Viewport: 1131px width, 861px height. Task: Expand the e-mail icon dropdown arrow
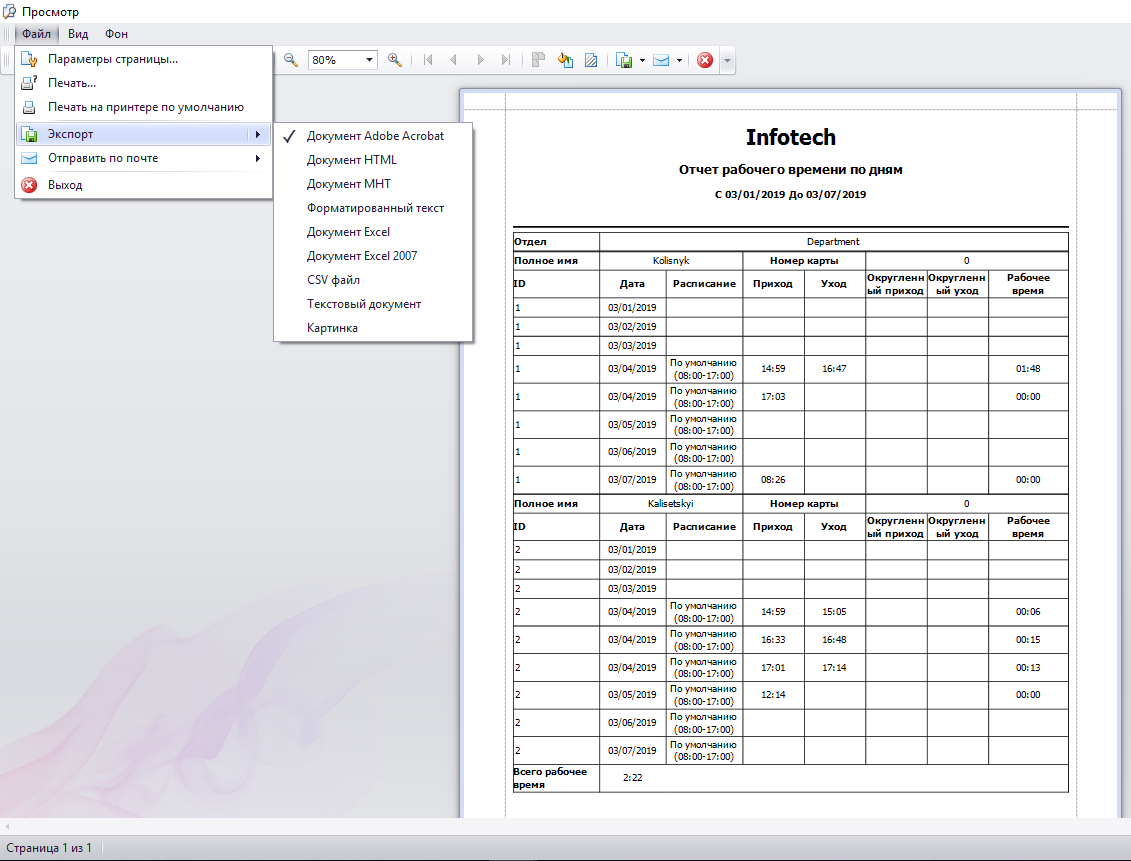tap(679, 60)
